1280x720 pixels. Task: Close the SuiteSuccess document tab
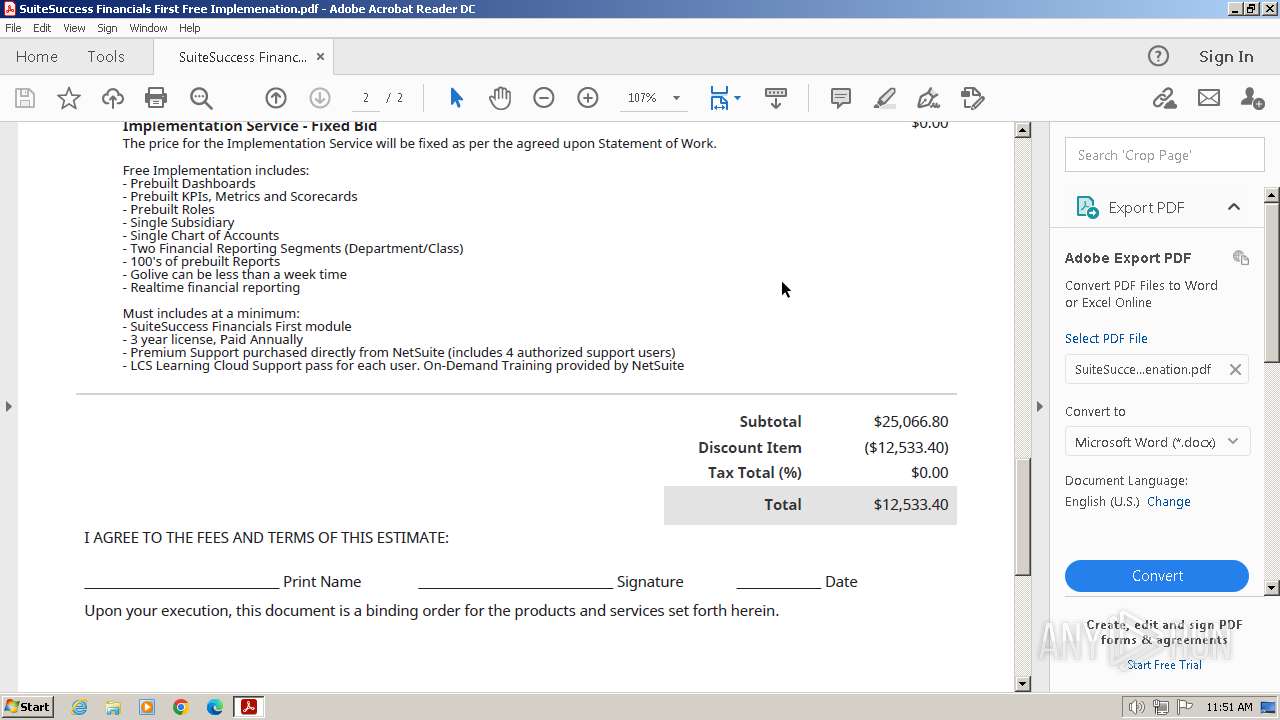tap(321, 57)
